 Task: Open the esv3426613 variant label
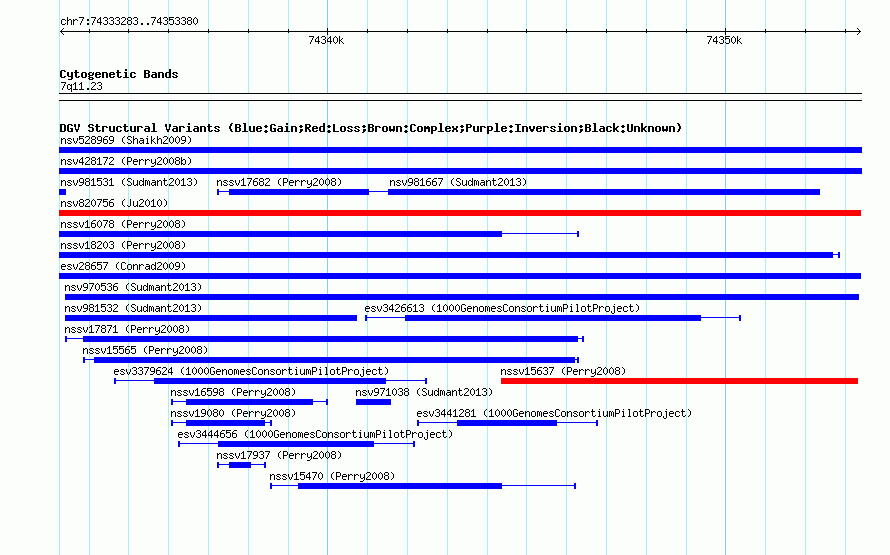pyautogui.click(x=502, y=308)
